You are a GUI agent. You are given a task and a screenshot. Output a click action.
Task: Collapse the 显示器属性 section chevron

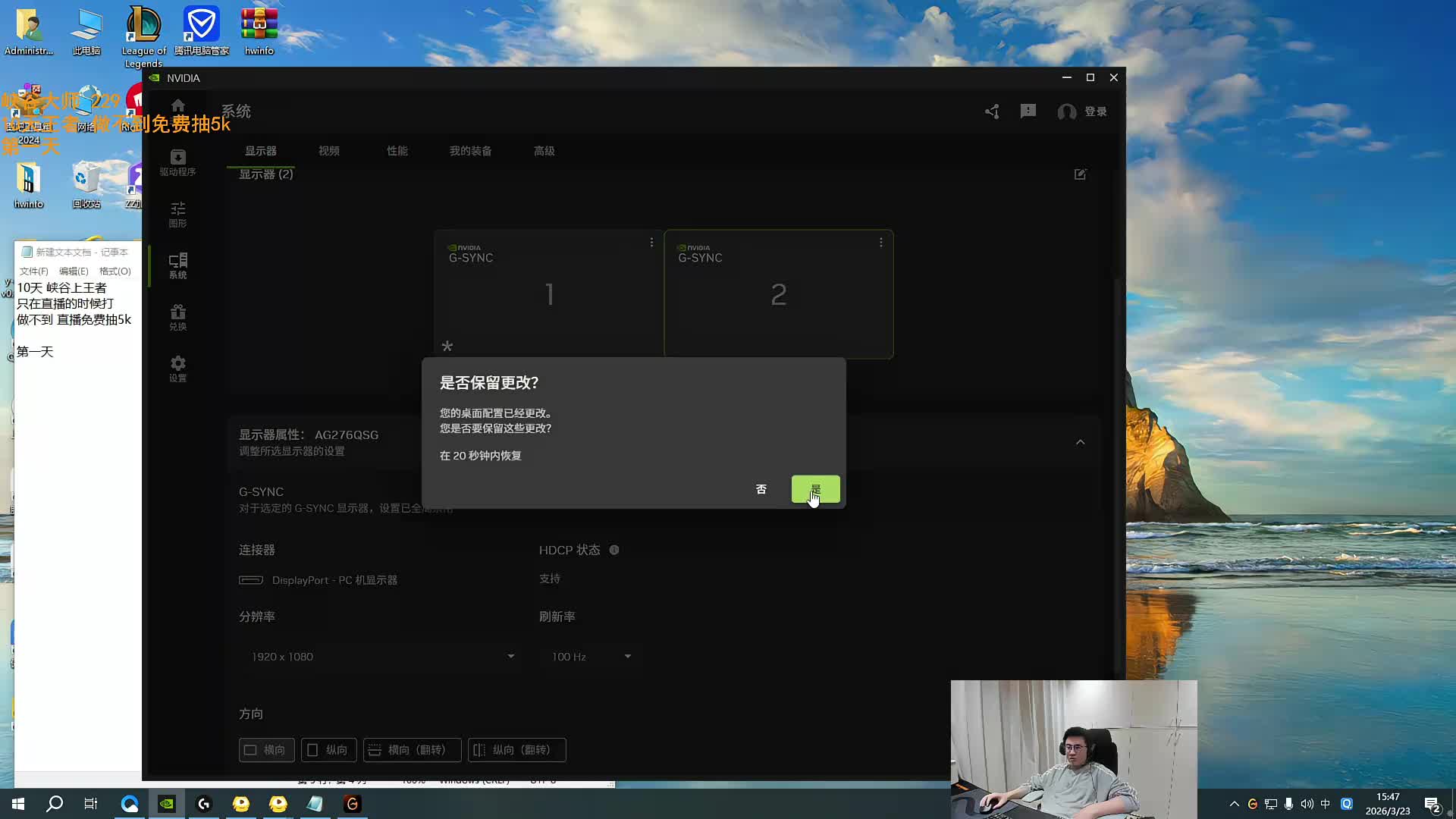tap(1081, 442)
